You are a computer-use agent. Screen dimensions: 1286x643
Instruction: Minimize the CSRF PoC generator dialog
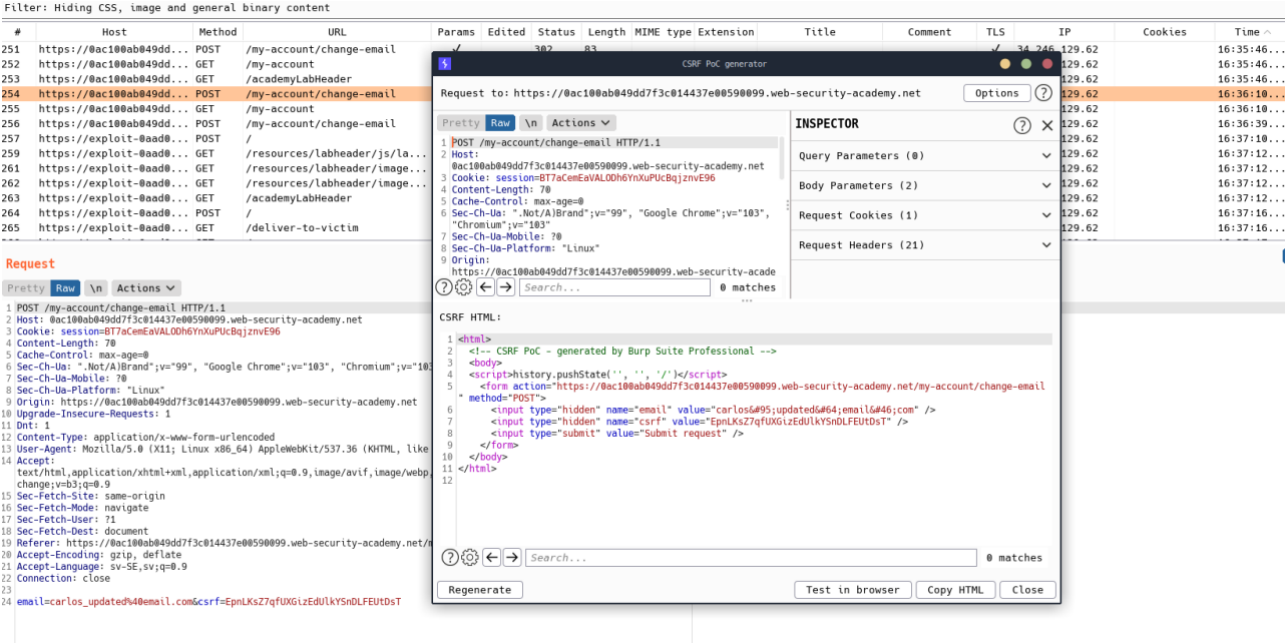coord(1007,64)
